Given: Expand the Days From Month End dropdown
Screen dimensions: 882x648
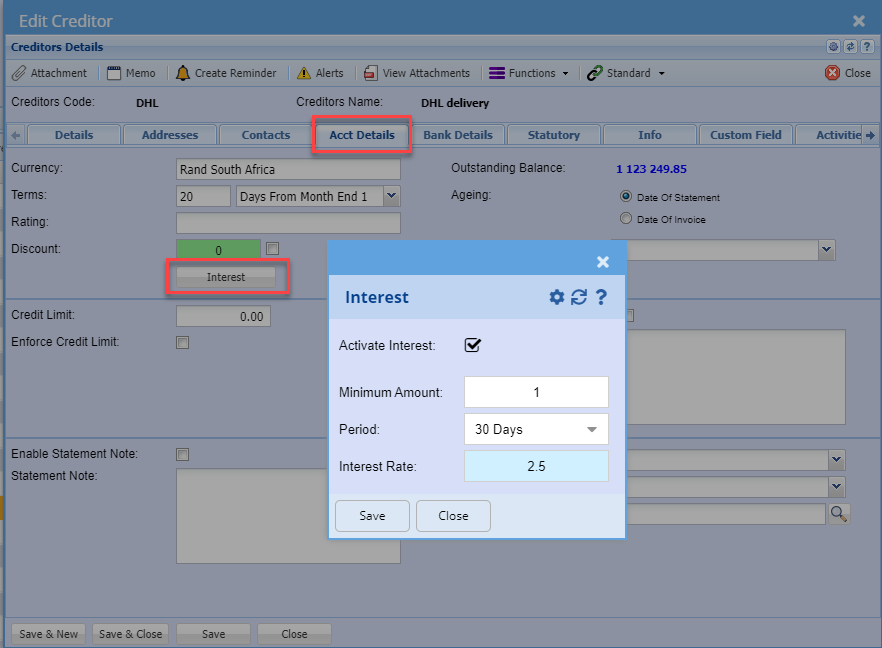Looking at the screenshot, I should 391,197.
